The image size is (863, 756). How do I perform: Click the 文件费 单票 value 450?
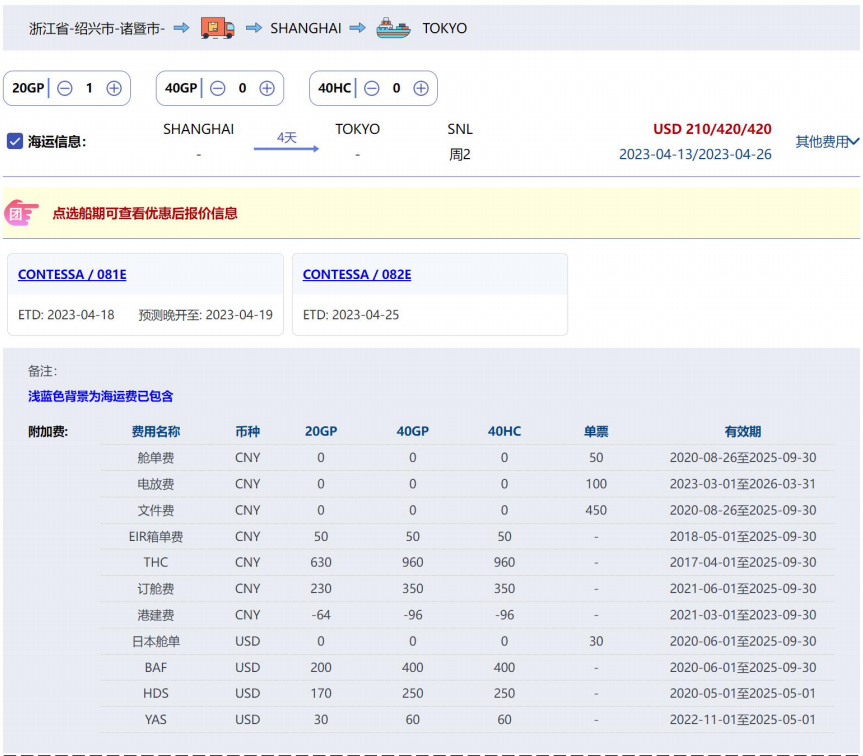(x=596, y=511)
